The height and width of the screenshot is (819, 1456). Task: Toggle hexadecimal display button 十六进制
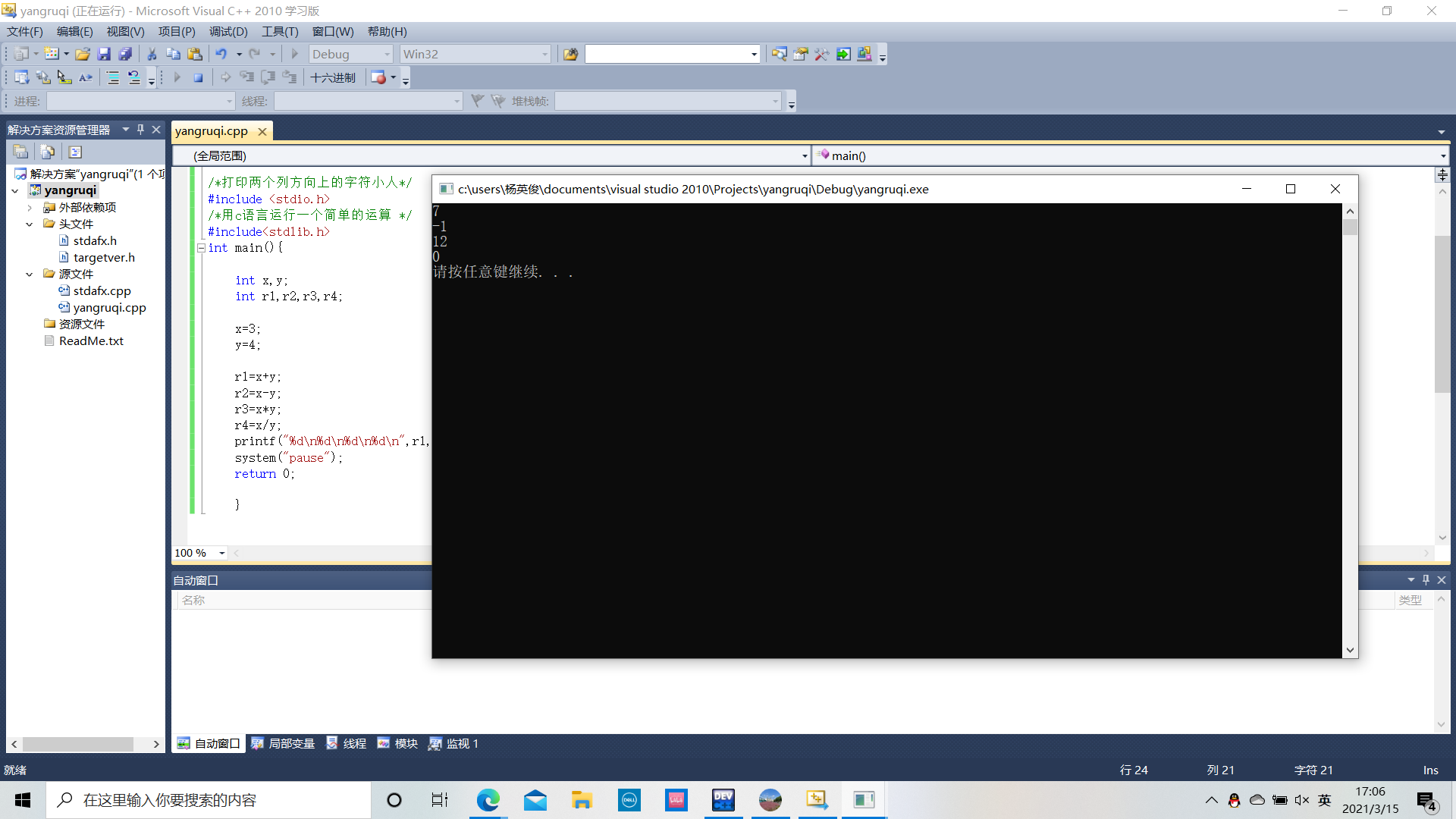coord(332,77)
